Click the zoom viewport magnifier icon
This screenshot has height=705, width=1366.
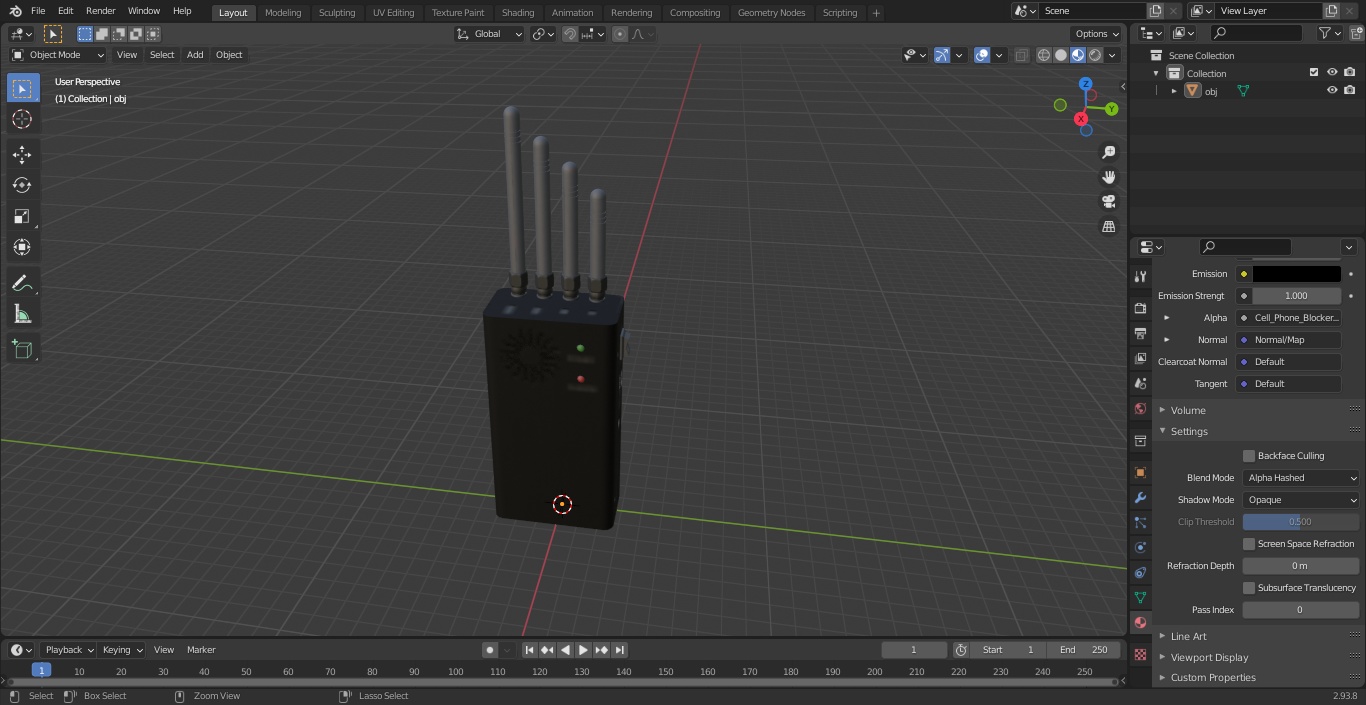pos(1108,152)
